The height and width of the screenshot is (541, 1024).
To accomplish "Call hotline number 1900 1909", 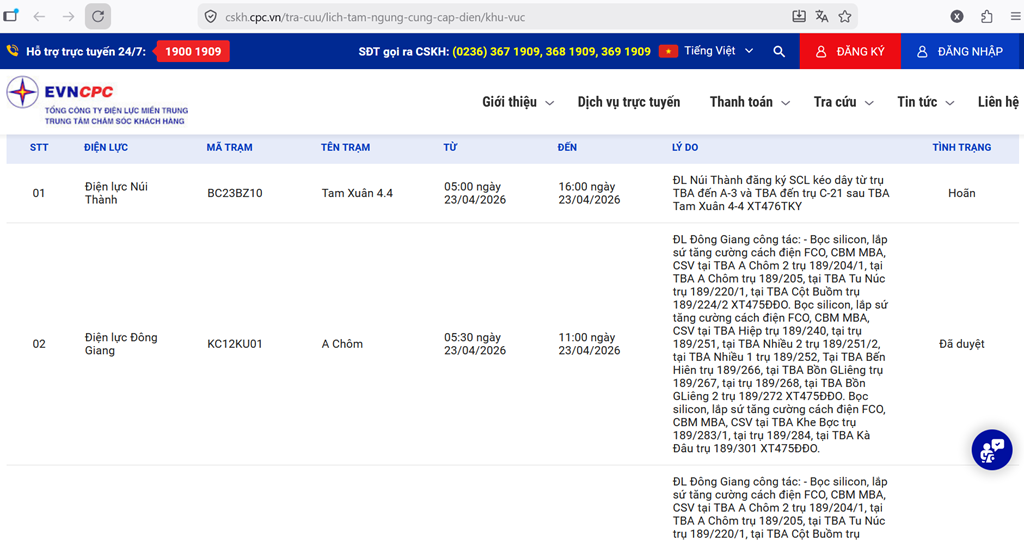I will [x=193, y=51].
